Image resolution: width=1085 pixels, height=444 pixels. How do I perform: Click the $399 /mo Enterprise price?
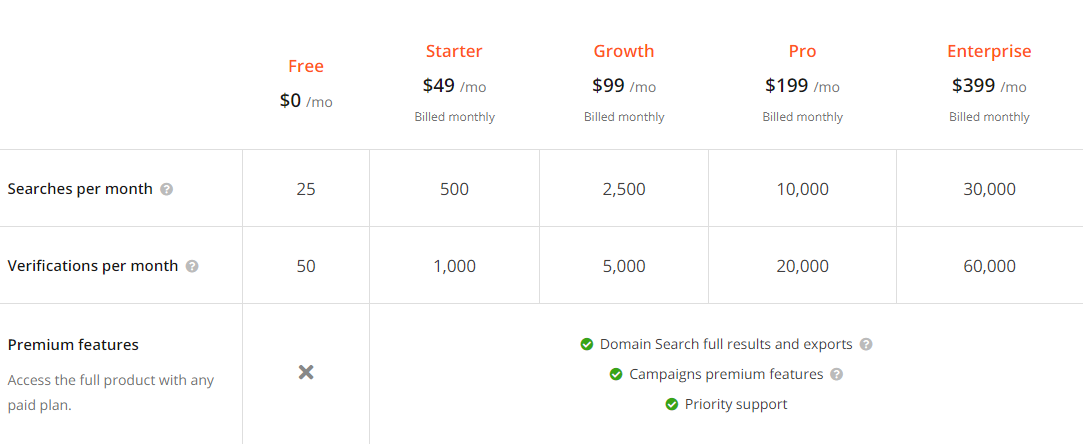989,86
